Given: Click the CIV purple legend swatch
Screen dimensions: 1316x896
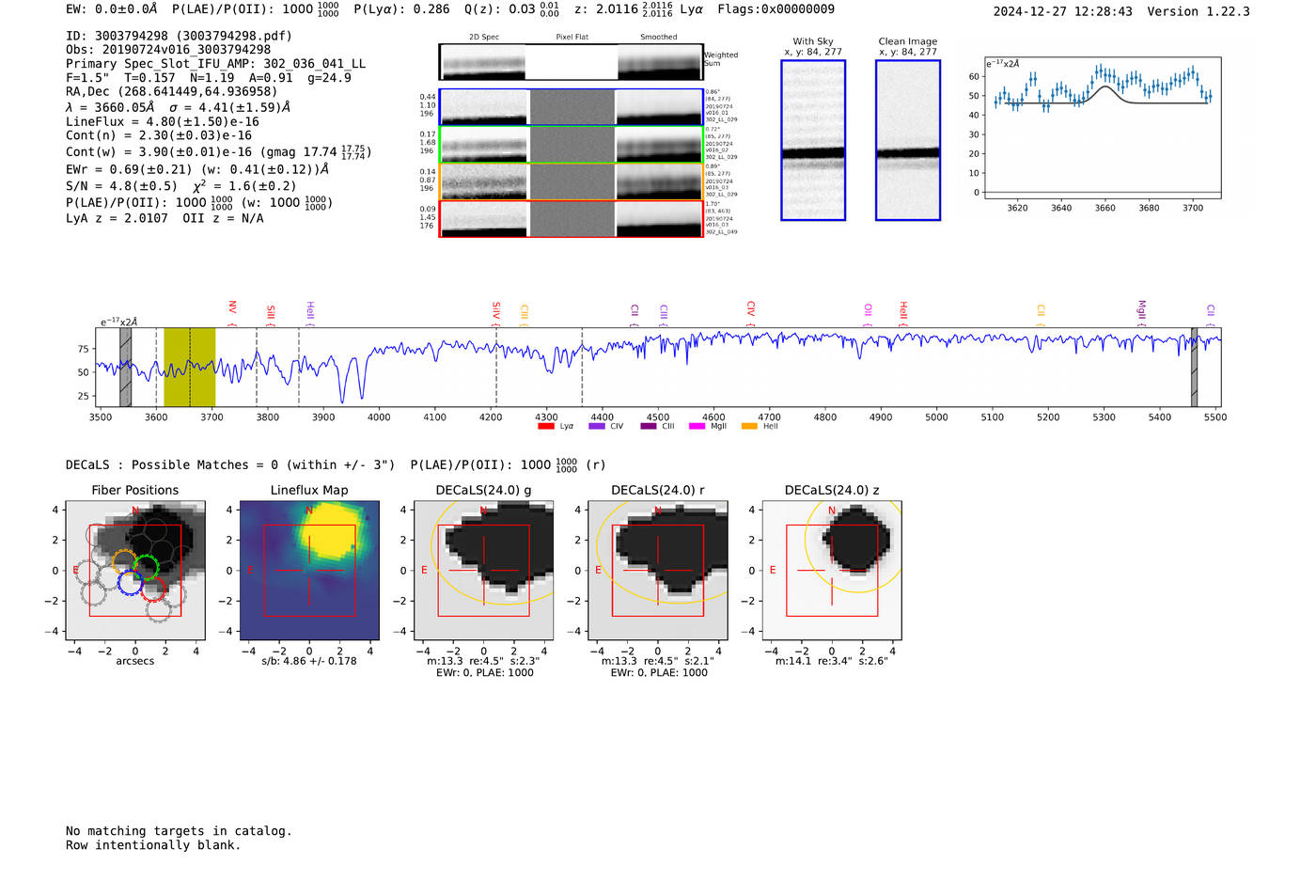Looking at the screenshot, I should point(596,427).
